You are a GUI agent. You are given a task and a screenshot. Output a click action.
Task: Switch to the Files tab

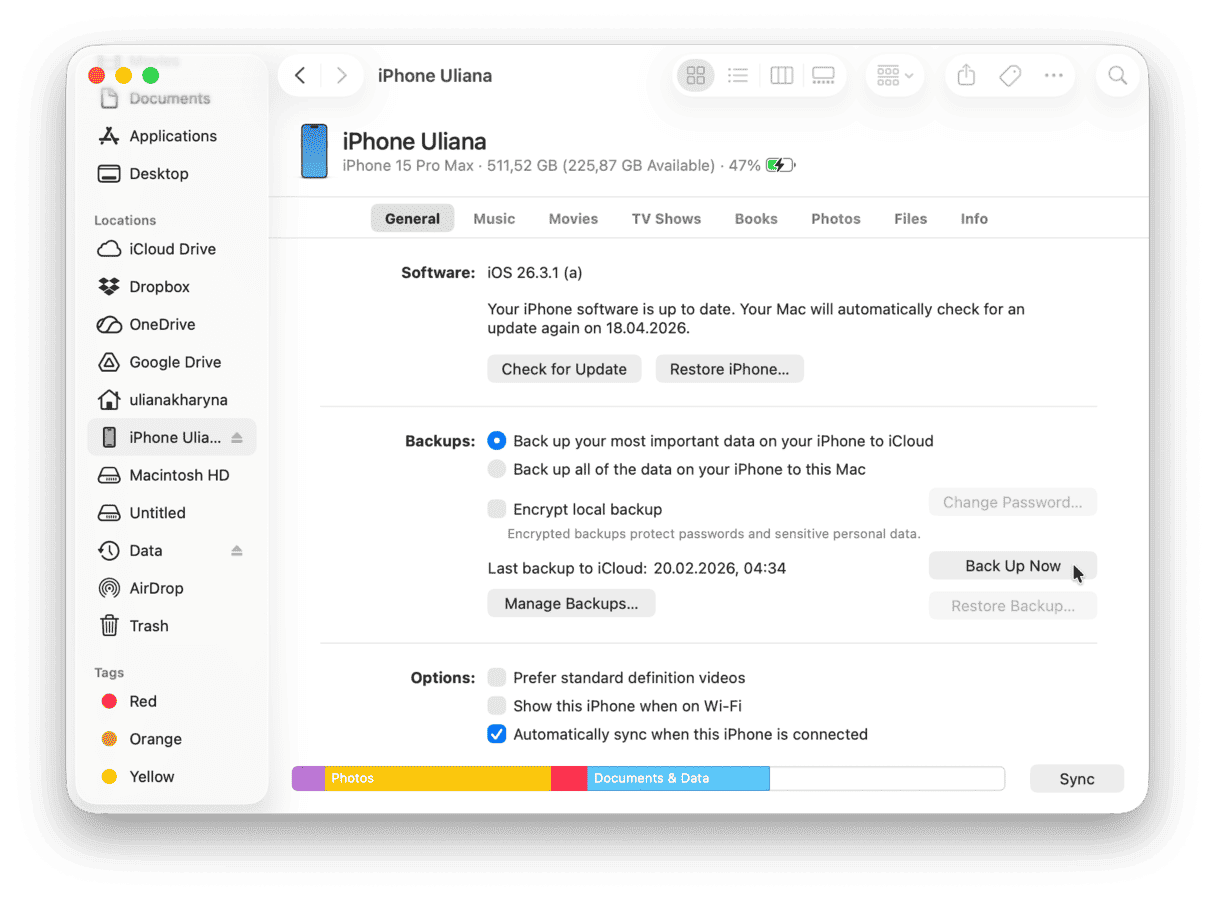point(910,219)
